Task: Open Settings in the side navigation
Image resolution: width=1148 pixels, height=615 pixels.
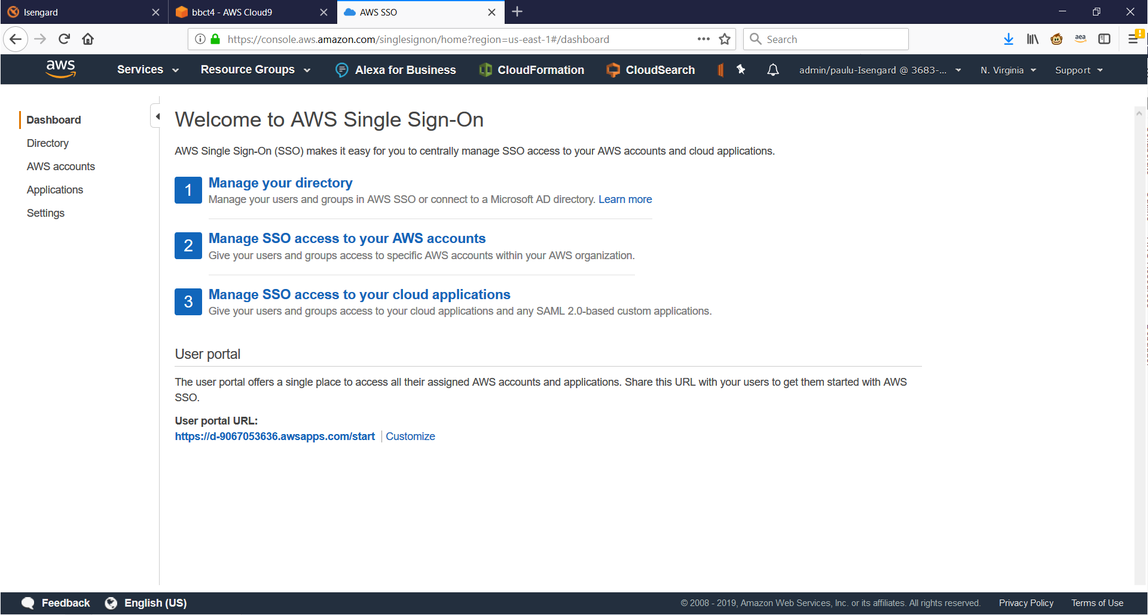Action: (45, 214)
